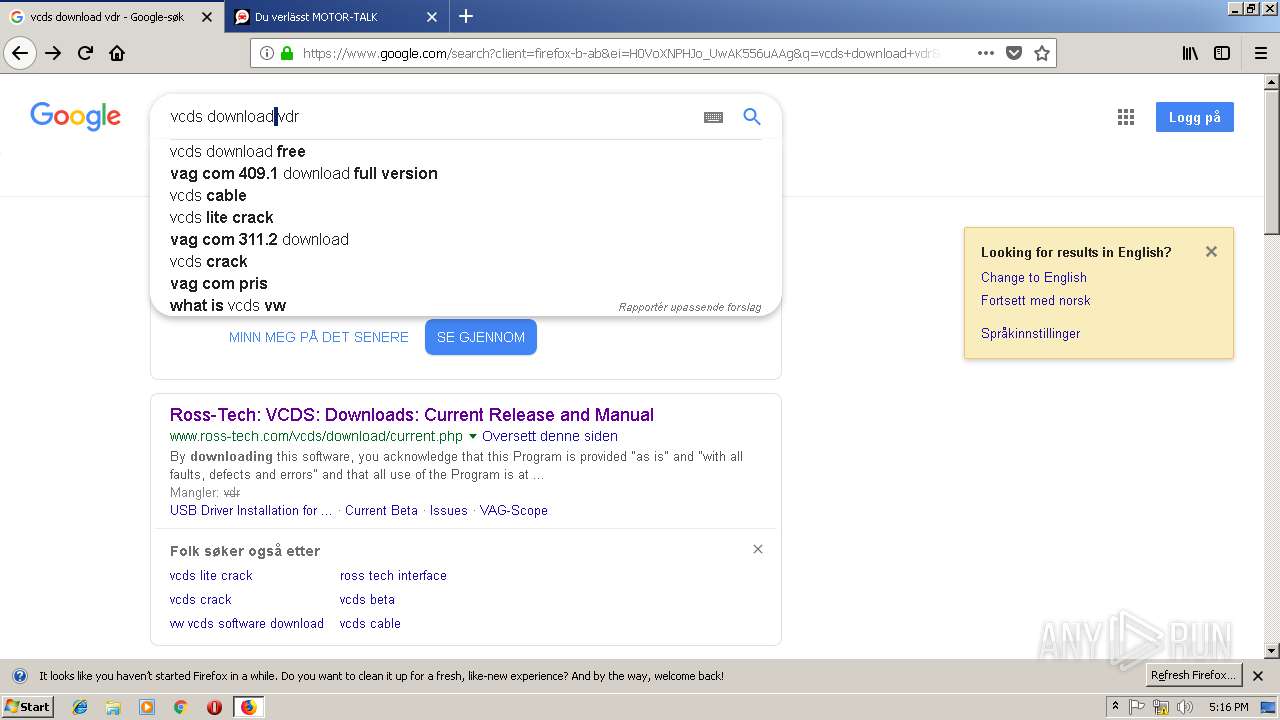Click the 'Refresh Firefox...' button
This screenshot has width=1280, height=720.
click(x=1193, y=676)
